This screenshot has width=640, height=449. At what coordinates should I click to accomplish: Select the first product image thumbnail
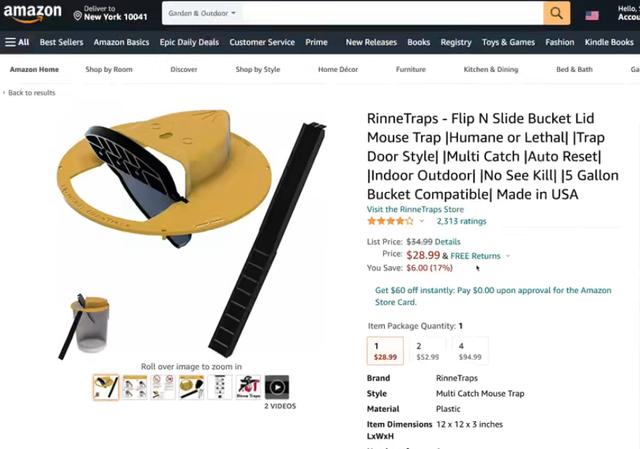pos(106,387)
